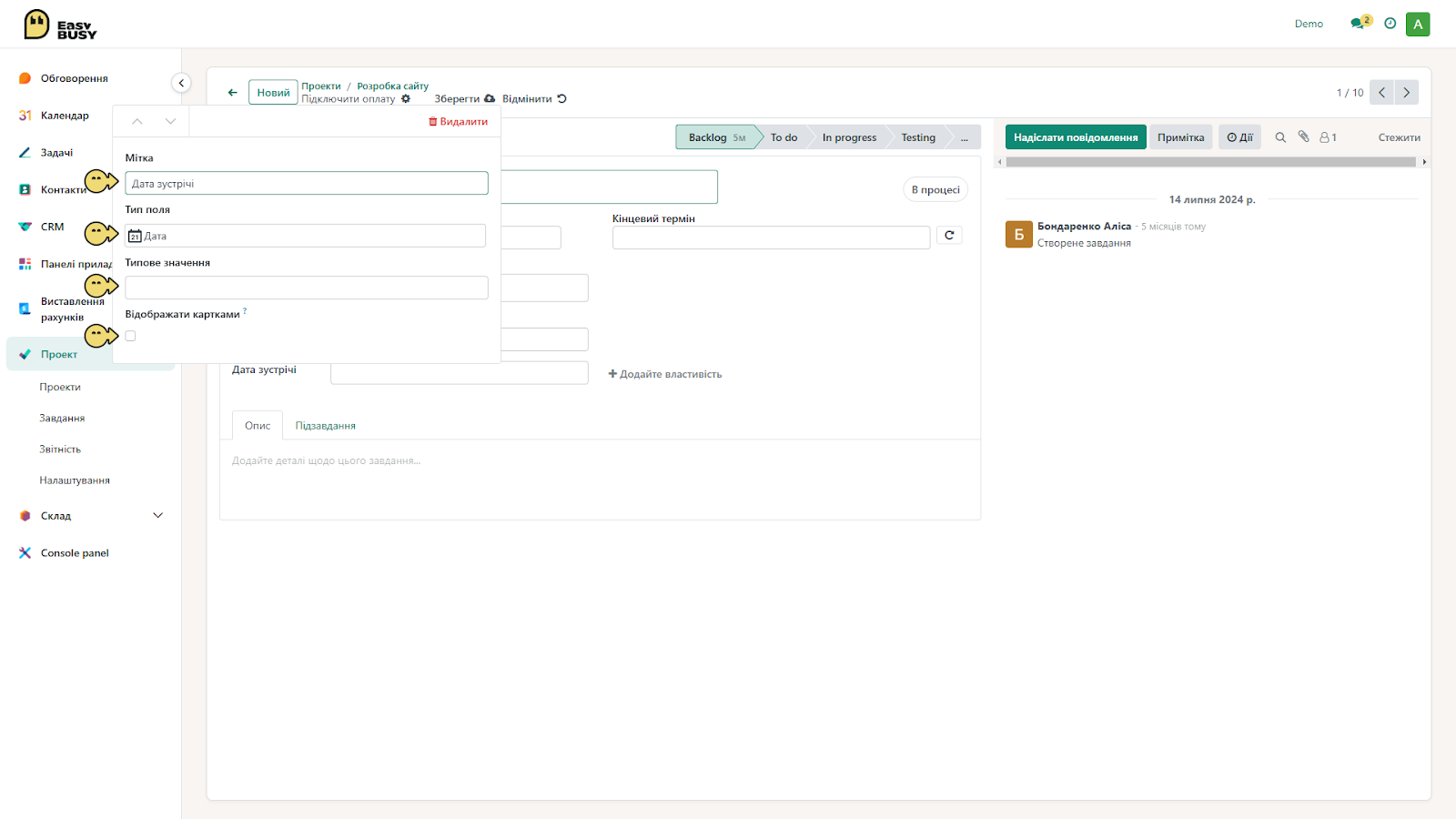
Task: Select the Backlog stage
Action: point(716,137)
